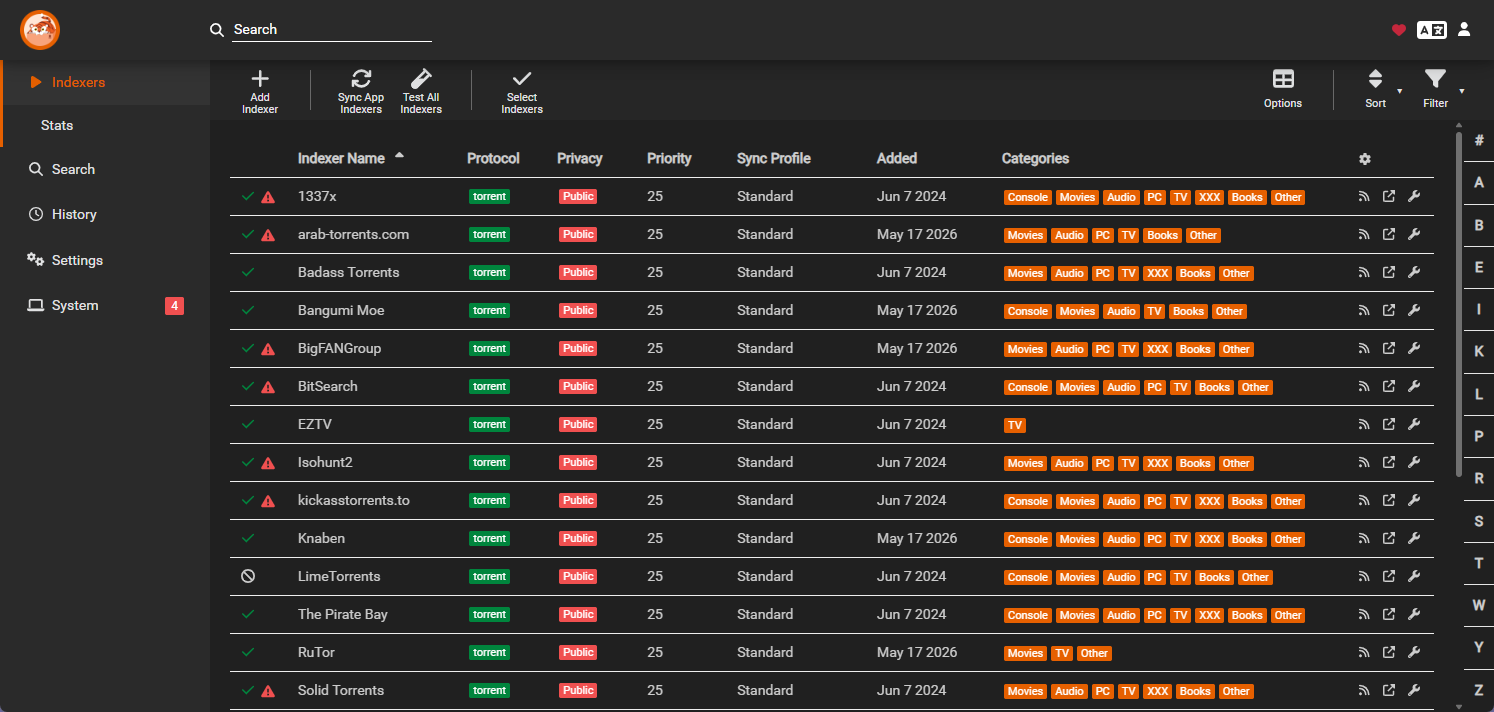This screenshot has width=1494, height=712.
Task: Click the disabled status icon for LimeTorrents
Action: point(248,577)
